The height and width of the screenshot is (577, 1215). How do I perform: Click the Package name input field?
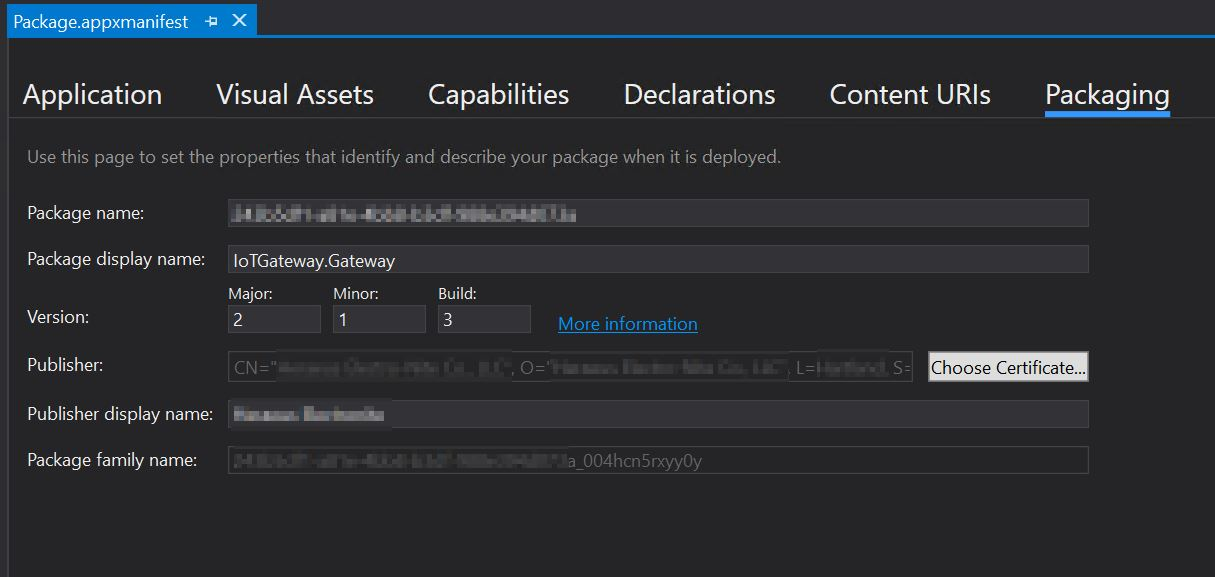point(658,213)
